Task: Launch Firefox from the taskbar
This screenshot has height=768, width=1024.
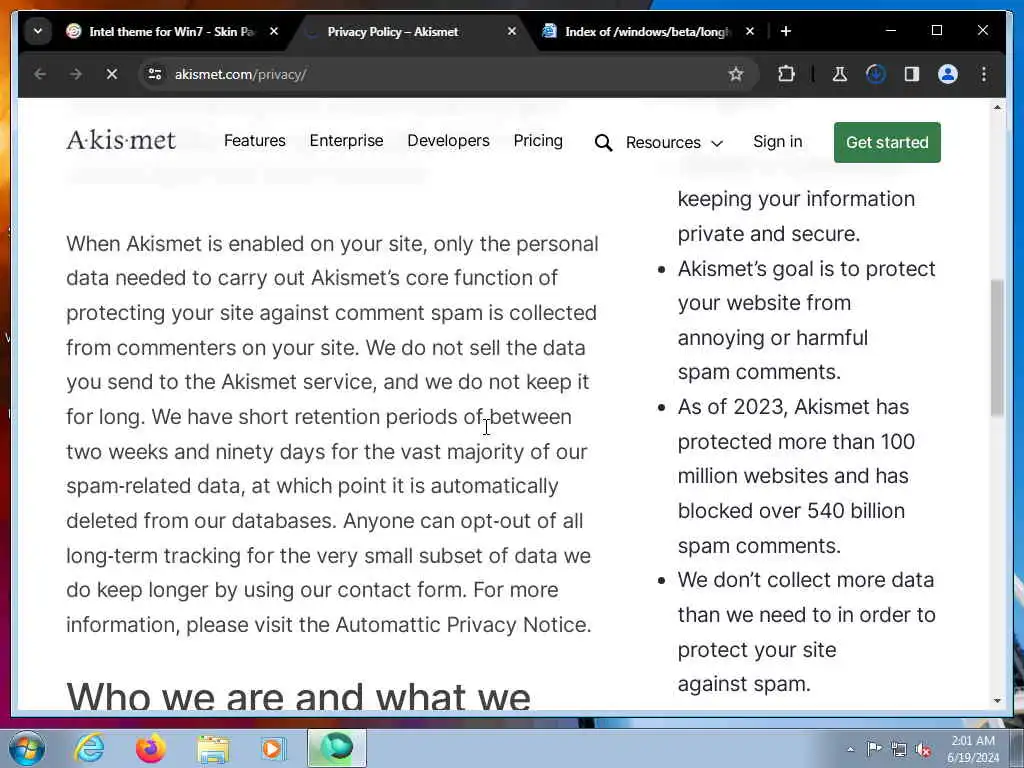Action: tap(150, 748)
